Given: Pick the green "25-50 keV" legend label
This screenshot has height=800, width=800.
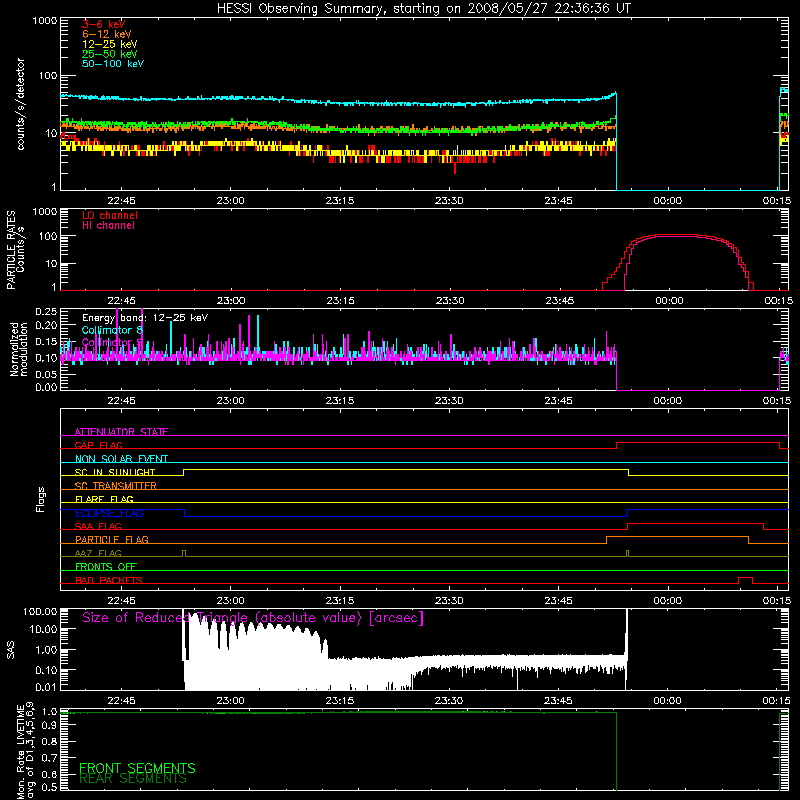Looking at the screenshot, I should (110, 54).
